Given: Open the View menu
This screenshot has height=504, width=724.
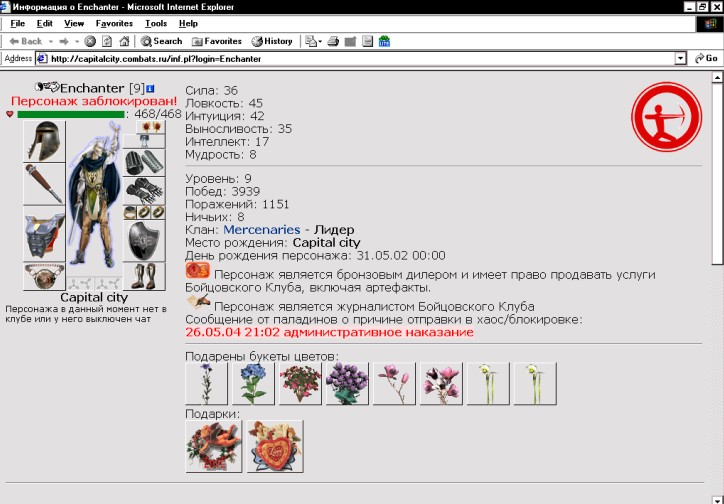Looking at the screenshot, I should 74,24.
